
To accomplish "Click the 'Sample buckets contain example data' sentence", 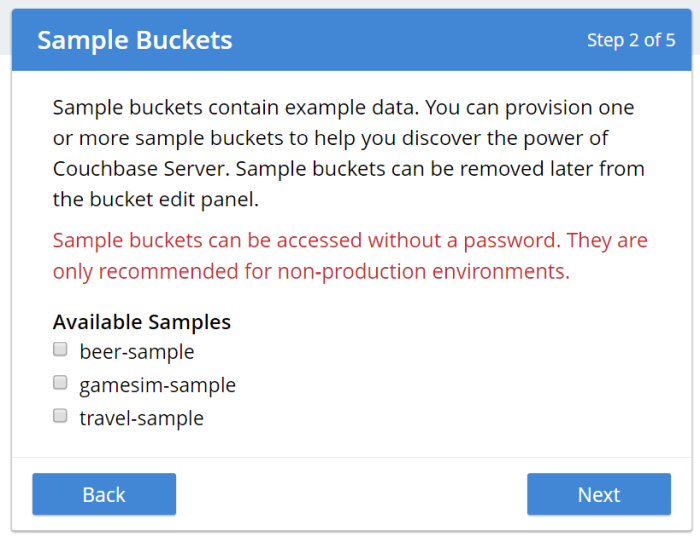I will click(236, 108).
